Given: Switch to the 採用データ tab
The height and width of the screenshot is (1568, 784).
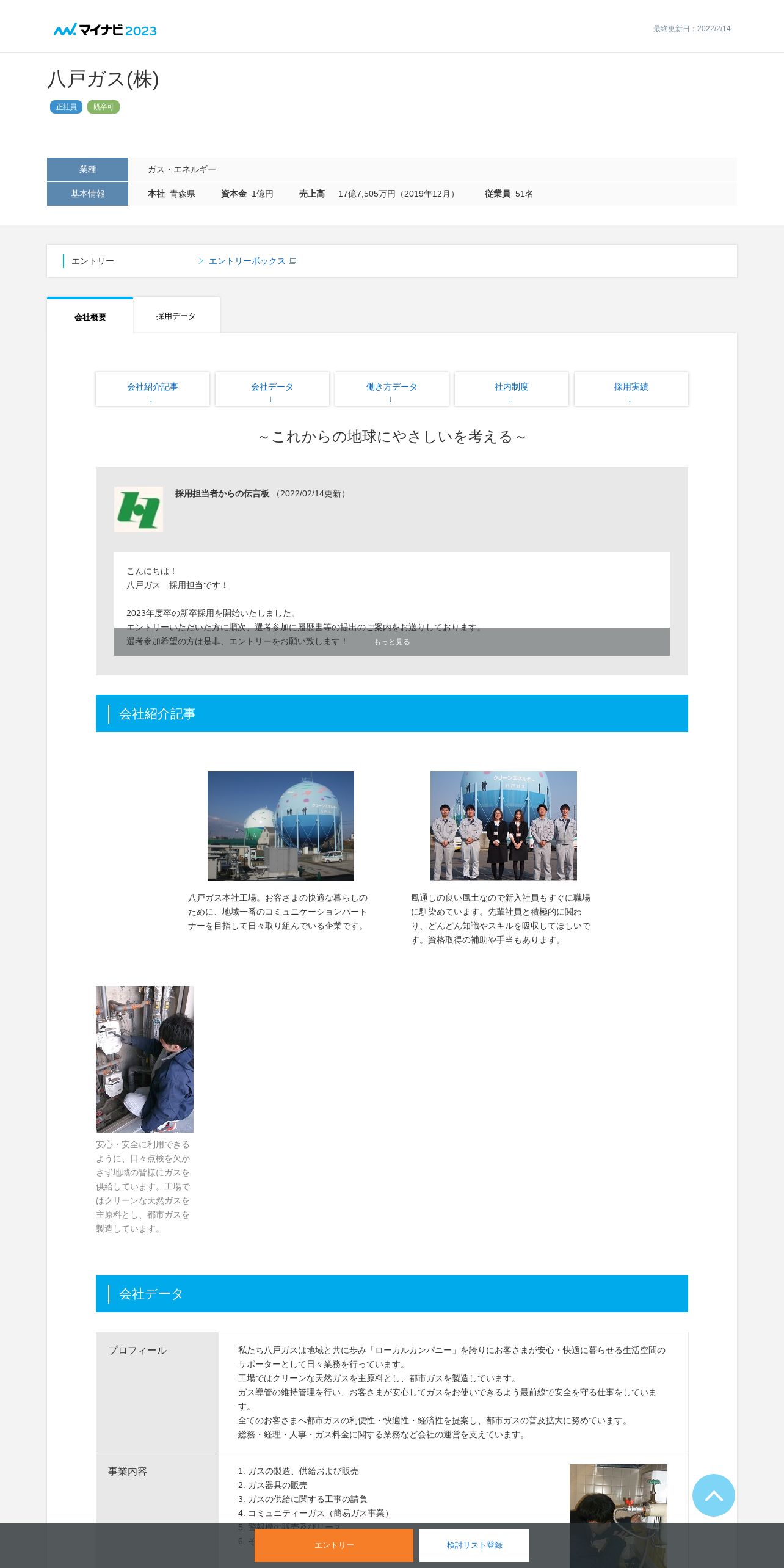Looking at the screenshot, I should pyautogui.click(x=176, y=316).
